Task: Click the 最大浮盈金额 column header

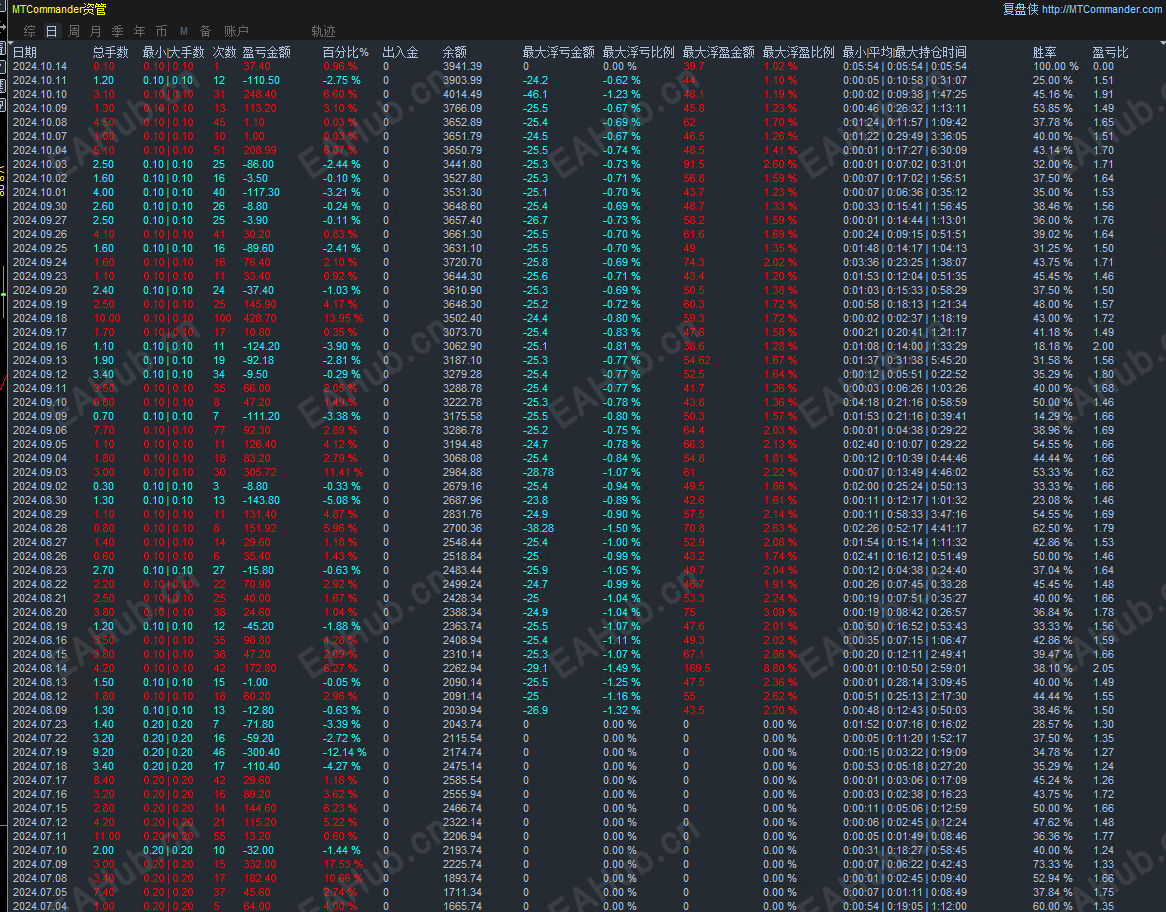Action: click(719, 52)
